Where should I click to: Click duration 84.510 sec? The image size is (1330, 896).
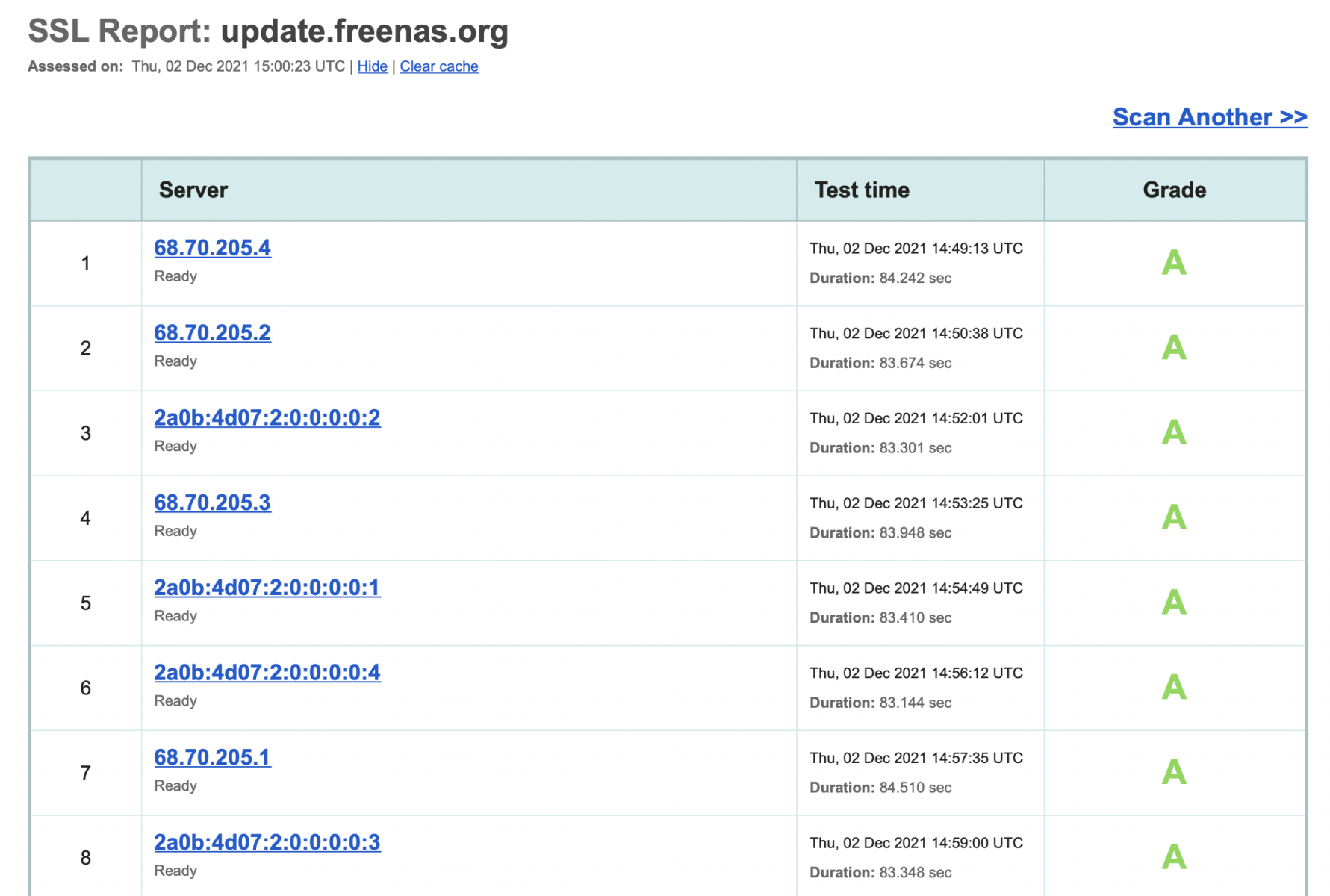pyautogui.click(x=880, y=788)
